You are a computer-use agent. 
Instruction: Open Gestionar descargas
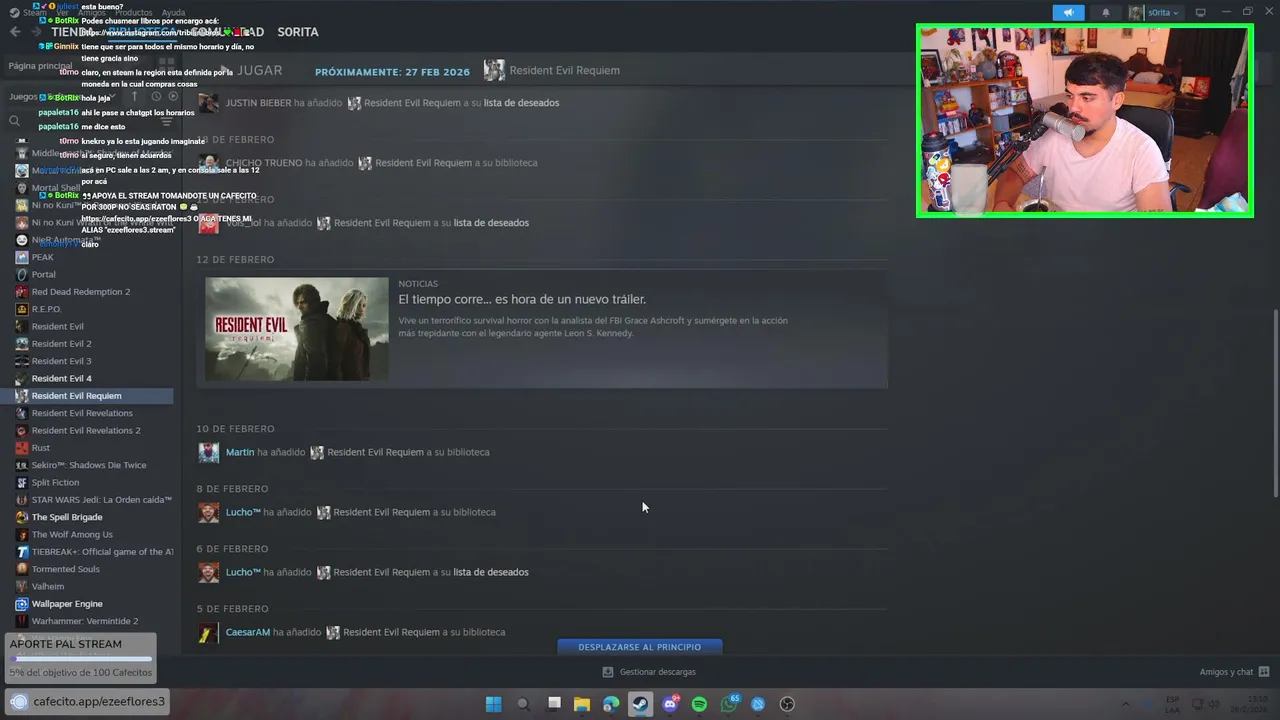tap(649, 672)
